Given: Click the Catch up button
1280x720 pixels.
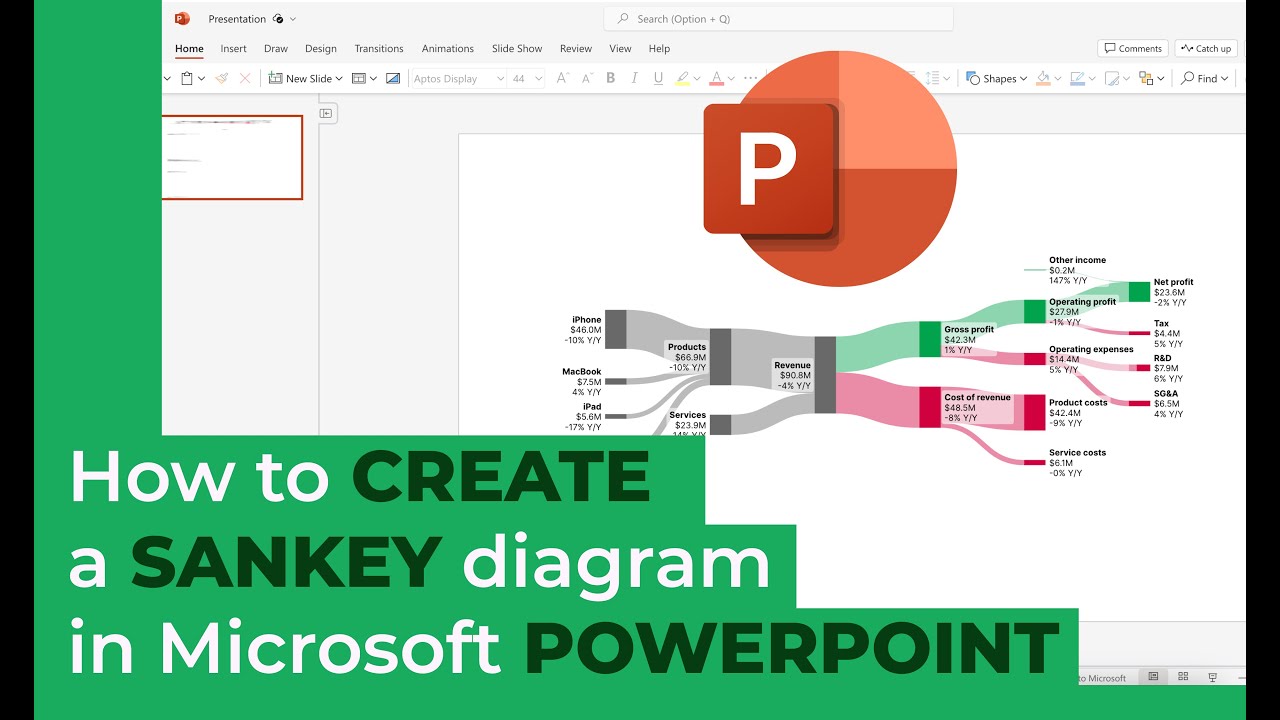Looking at the screenshot, I should 1206,48.
